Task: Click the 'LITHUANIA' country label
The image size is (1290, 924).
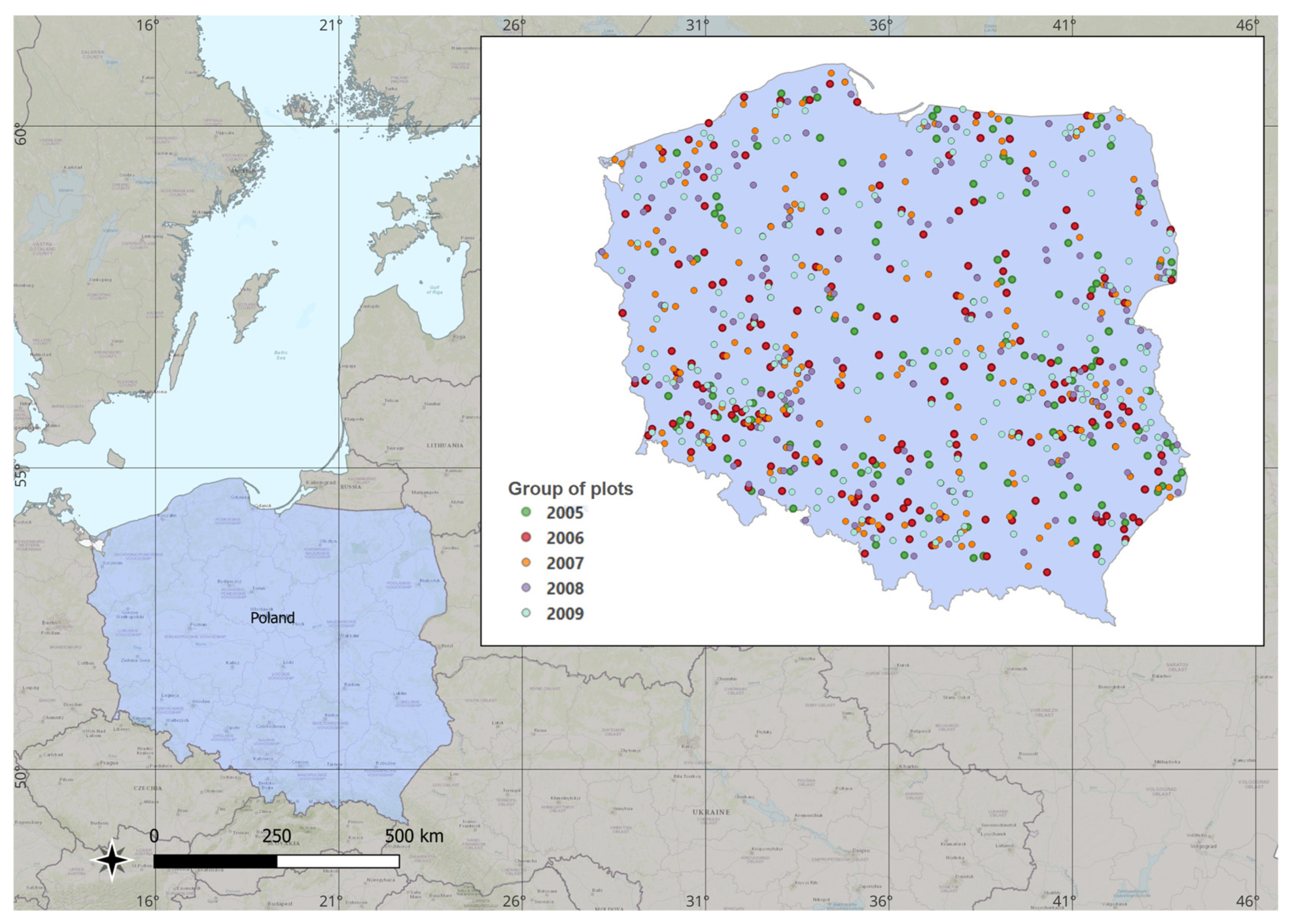Action: 445,445
